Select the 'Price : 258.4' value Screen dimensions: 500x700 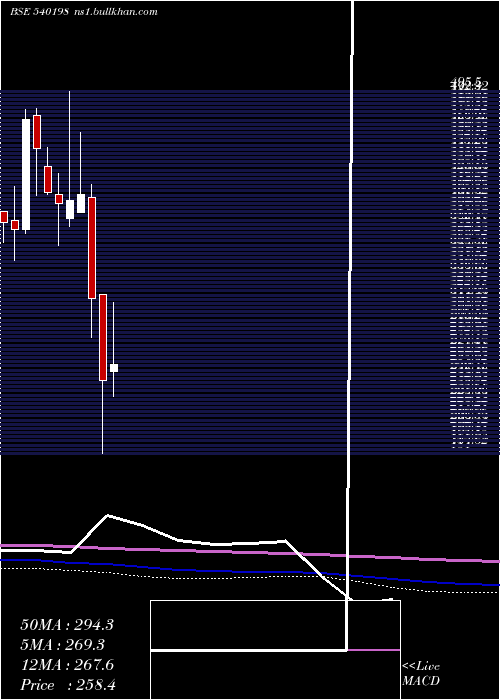[x=68, y=685]
